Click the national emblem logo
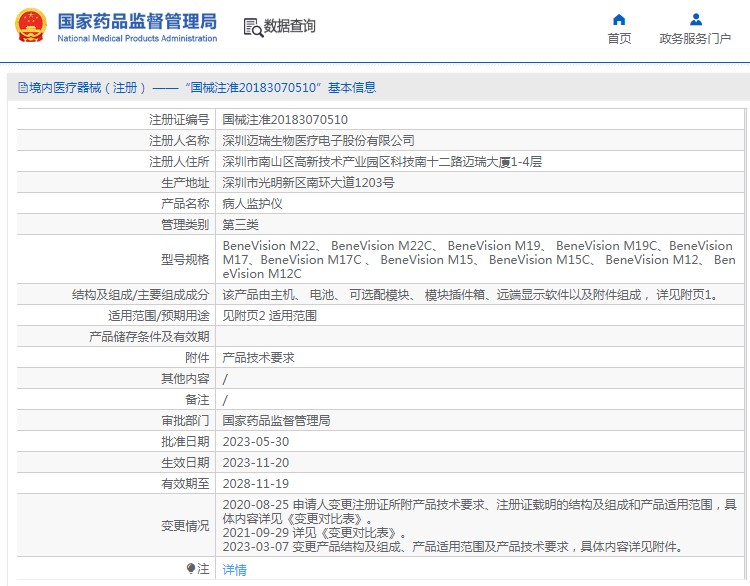750x586 pixels. tap(31, 25)
